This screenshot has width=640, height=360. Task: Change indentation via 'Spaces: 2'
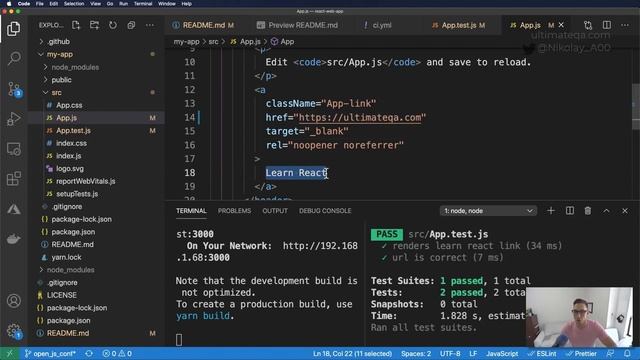coord(416,353)
